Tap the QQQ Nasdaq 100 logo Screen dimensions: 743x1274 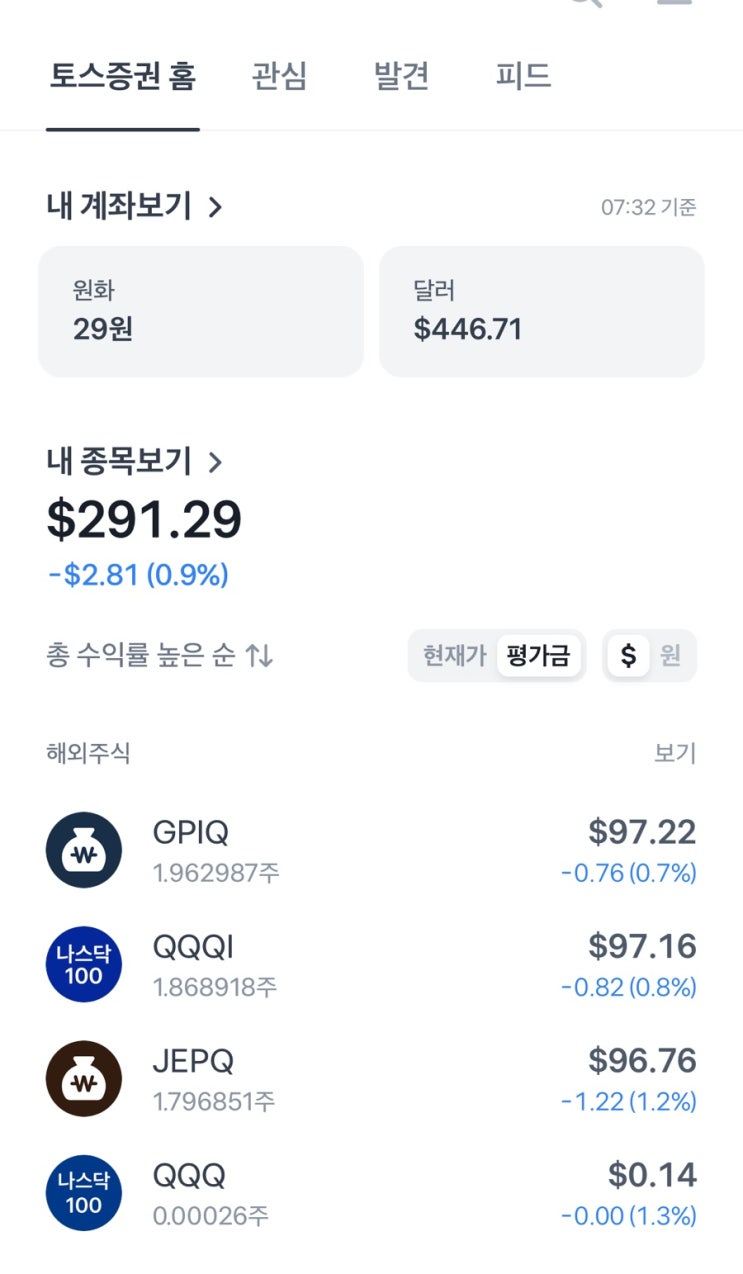[84, 1192]
